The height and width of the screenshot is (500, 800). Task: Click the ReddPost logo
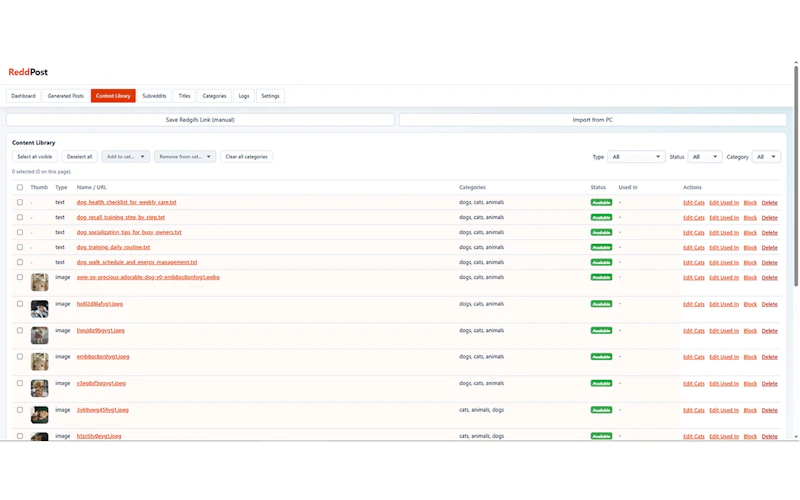point(28,72)
